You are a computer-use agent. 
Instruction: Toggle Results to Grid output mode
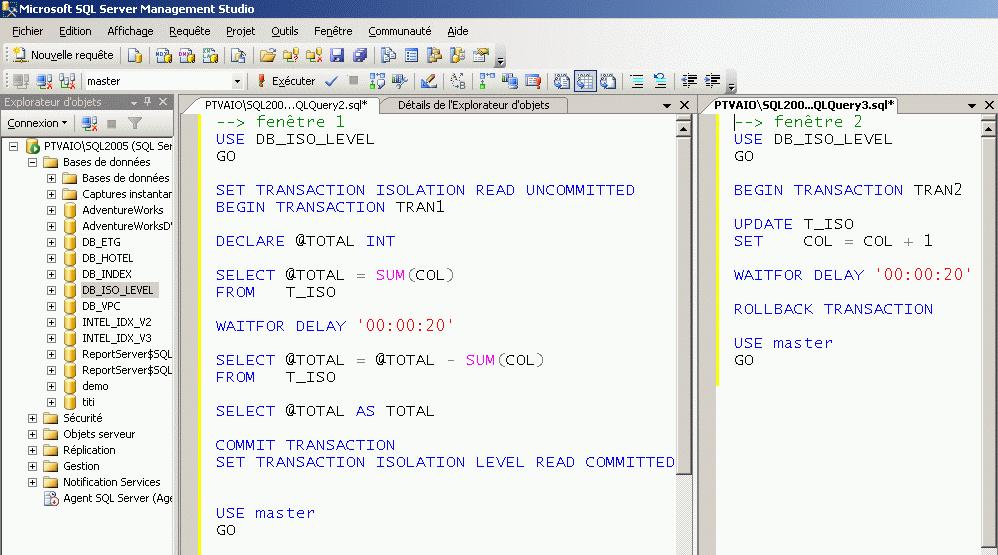coord(585,81)
